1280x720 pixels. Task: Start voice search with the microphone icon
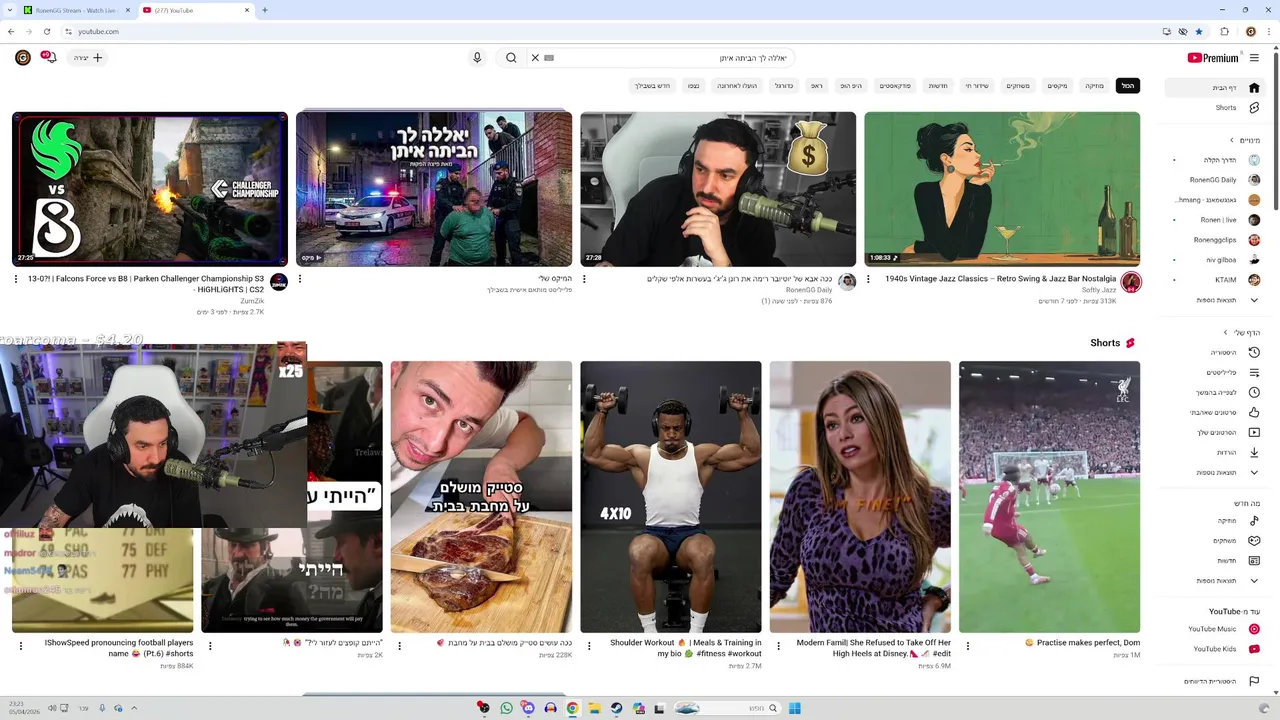click(477, 58)
